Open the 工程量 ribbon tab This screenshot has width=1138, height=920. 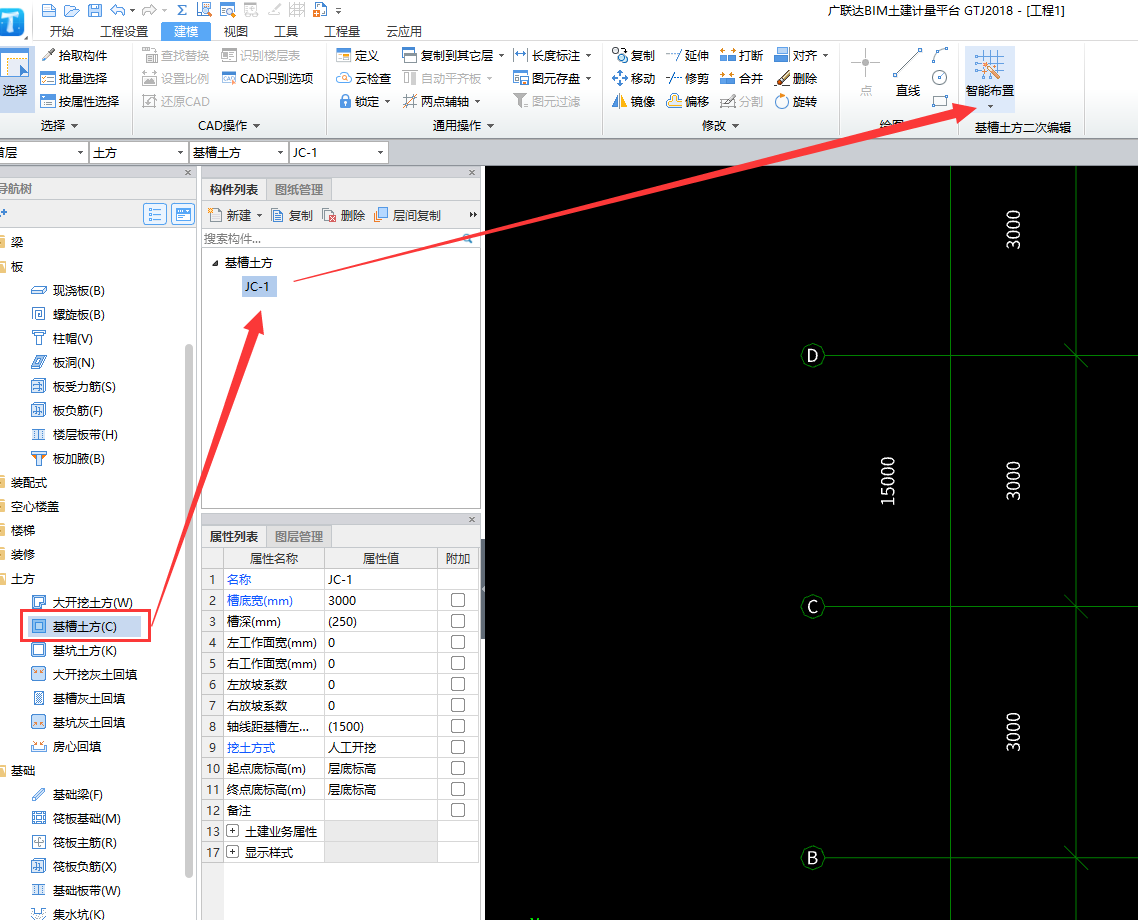pos(342,31)
